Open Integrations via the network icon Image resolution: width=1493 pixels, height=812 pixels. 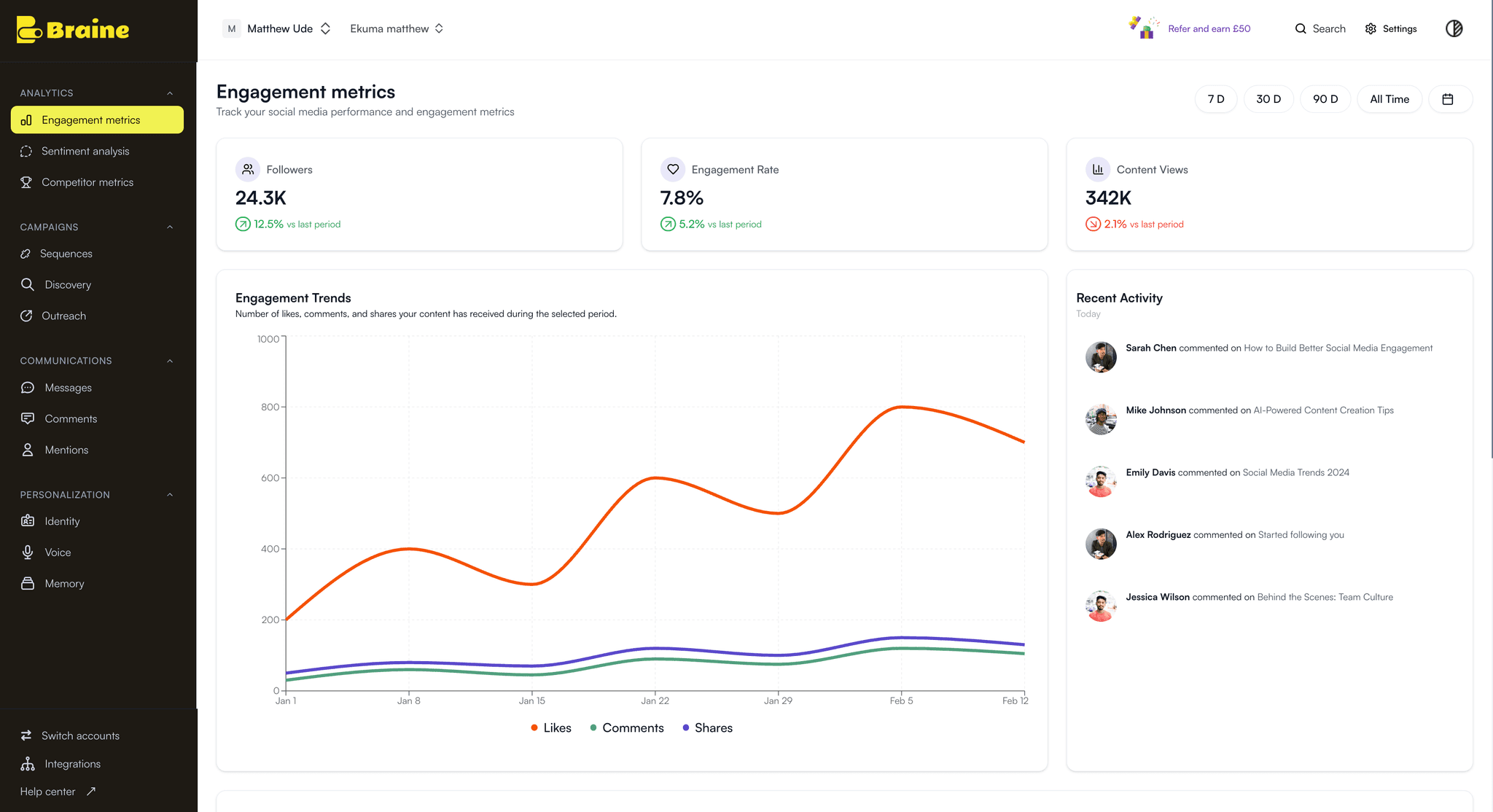point(28,764)
